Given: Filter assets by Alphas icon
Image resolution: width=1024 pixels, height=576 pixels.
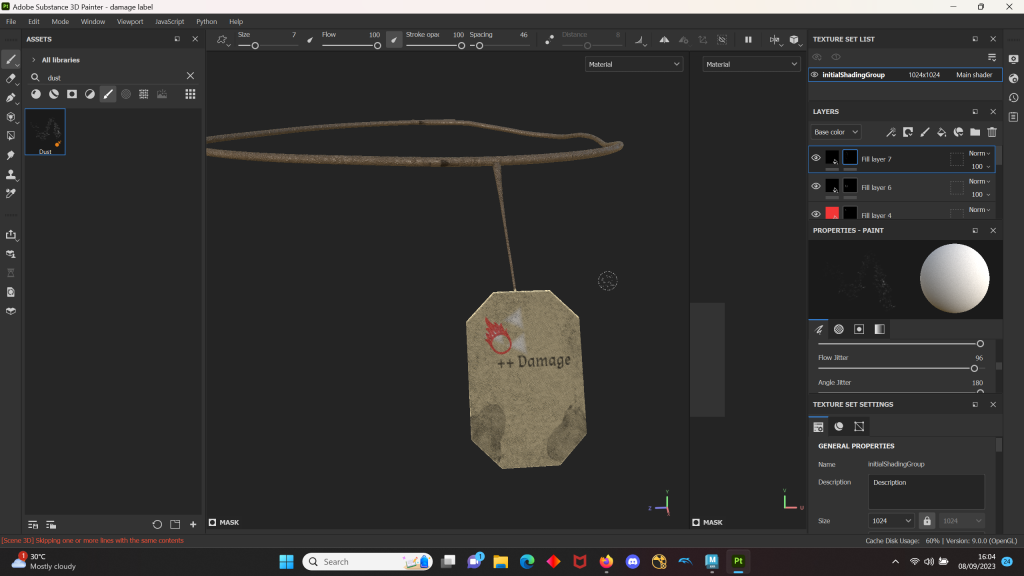Looking at the screenshot, I should click(x=90, y=94).
